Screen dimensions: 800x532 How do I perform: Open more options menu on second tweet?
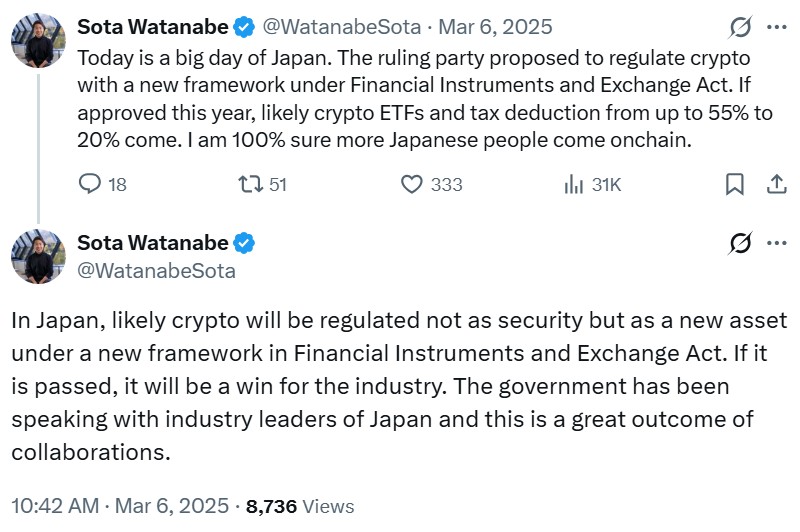pos(776,243)
